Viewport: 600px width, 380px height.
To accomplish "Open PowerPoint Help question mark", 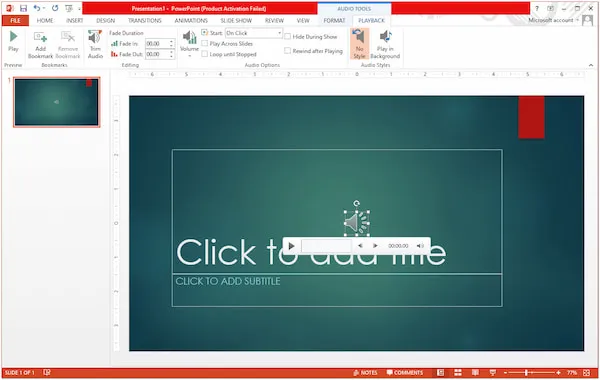I will (x=537, y=8).
